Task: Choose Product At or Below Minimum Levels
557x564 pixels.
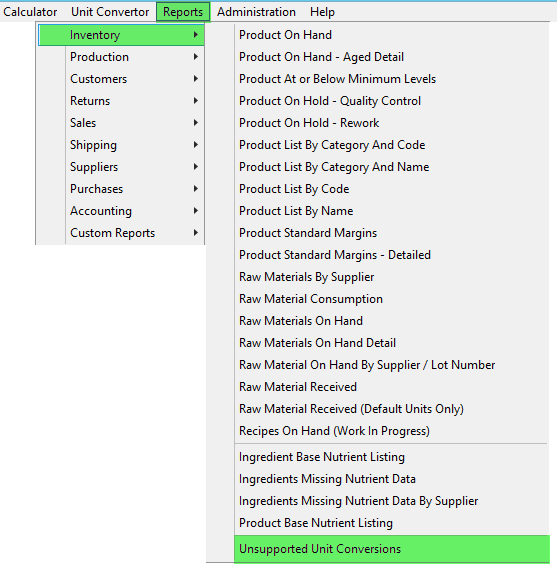Action: click(392, 79)
